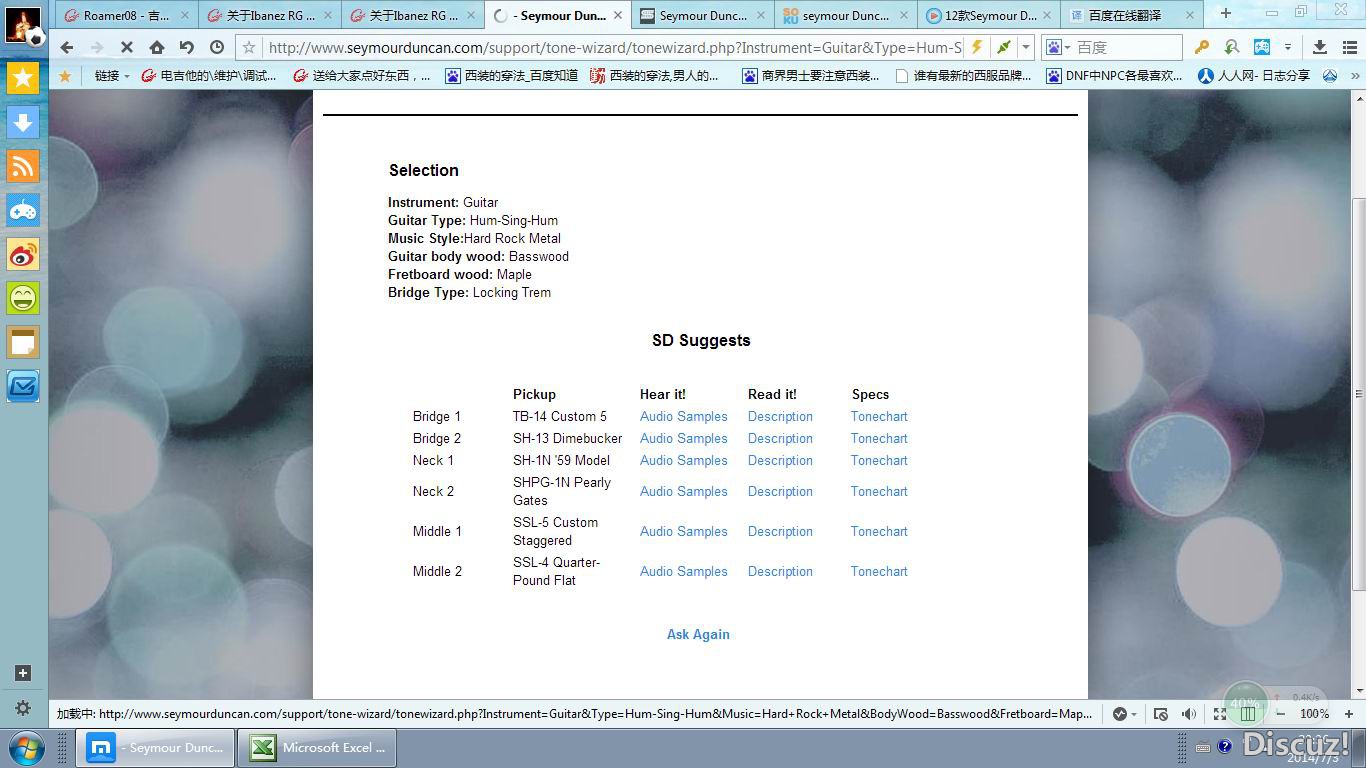This screenshot has height=768, width=1366.
Task: Expand the address bar URL dropdown arrow
Action: coord(1026,47)
